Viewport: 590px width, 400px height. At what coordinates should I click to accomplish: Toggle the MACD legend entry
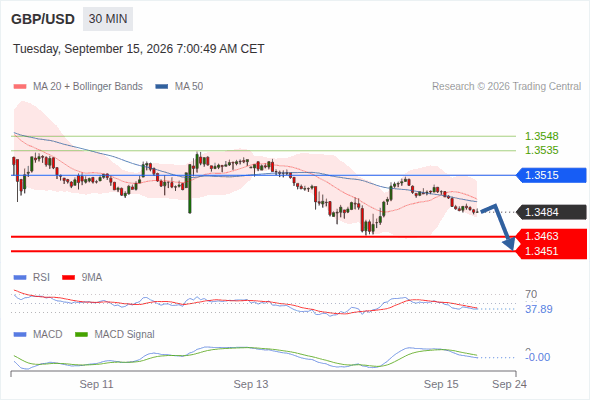pos(38,334)
